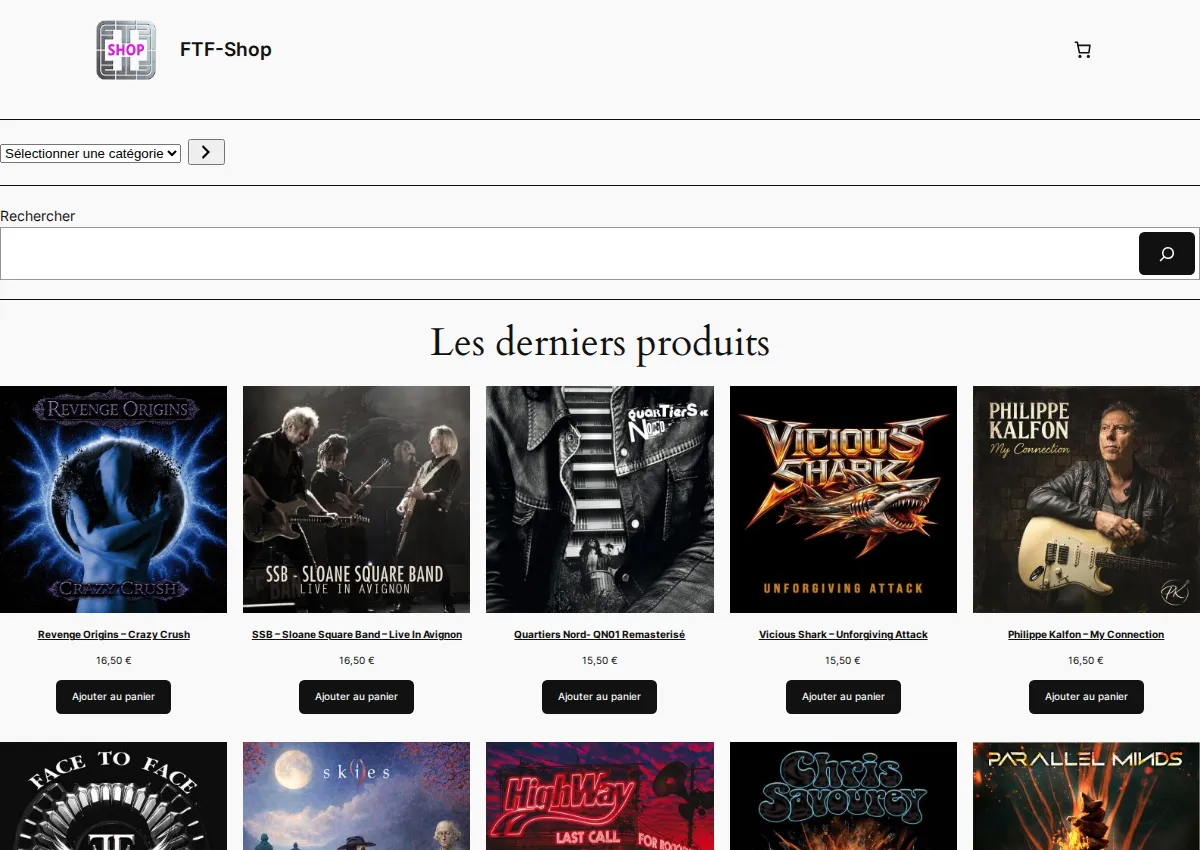Image resolution: width=1200 pixels, height=850 pixels.
Task: Open Quartiers Nord- QN01 Remasterisé link
Action: [x=600, y=635]
